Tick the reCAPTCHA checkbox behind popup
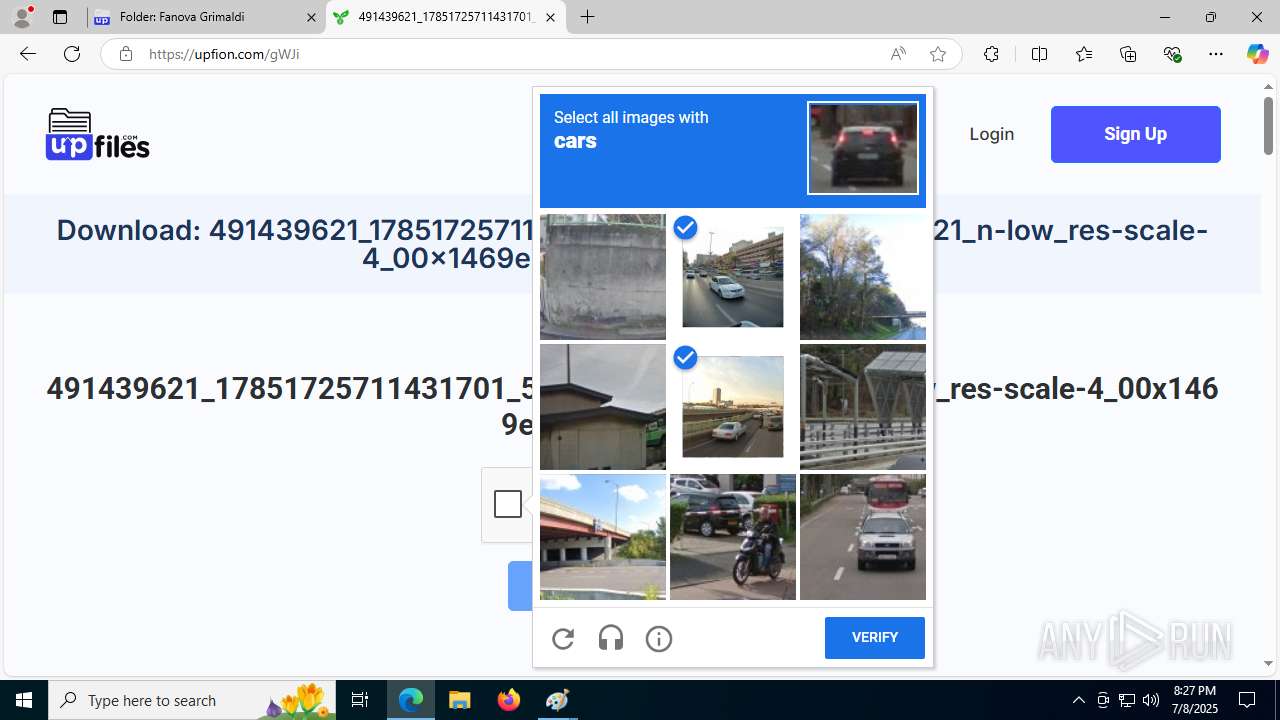The width and height of the screenshot is (1280, 720). 508,504
